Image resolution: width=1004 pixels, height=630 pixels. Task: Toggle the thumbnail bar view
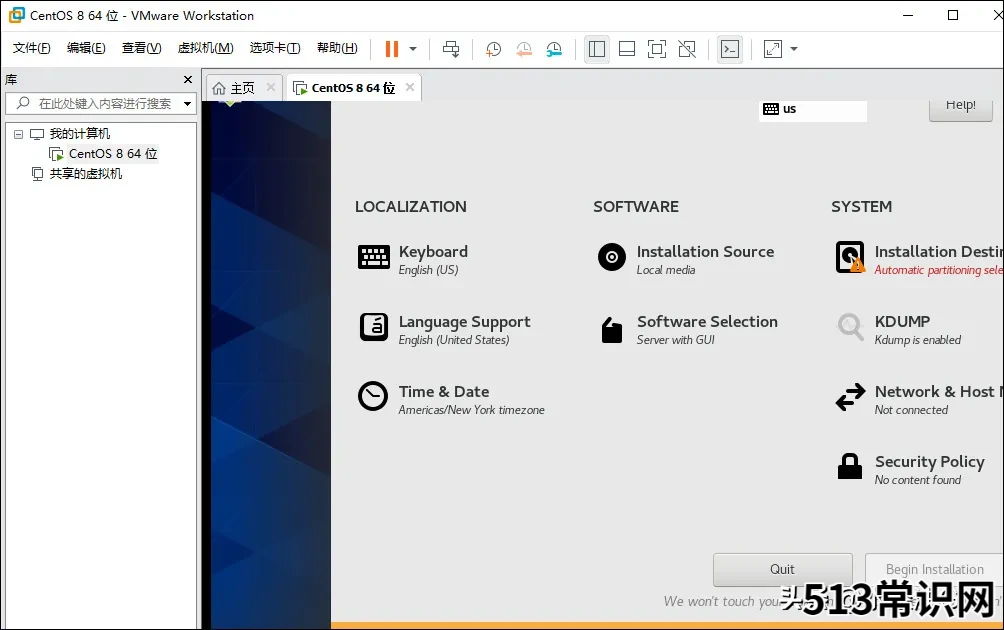[627, 49]
